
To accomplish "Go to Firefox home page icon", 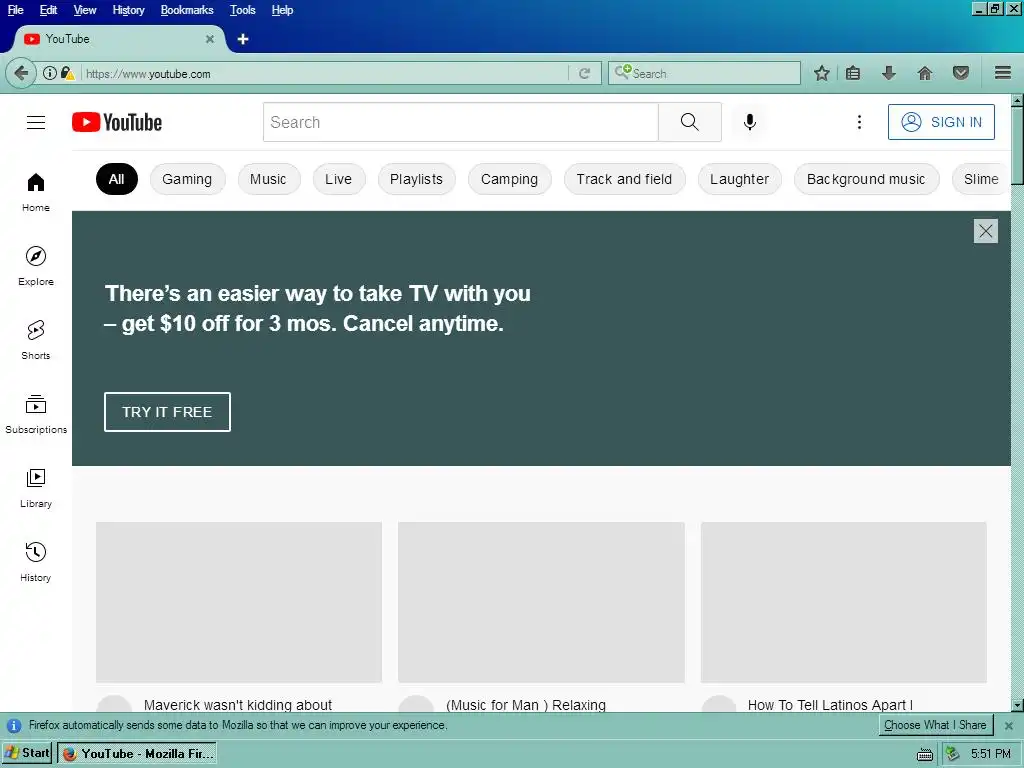I will coord(925,73).
